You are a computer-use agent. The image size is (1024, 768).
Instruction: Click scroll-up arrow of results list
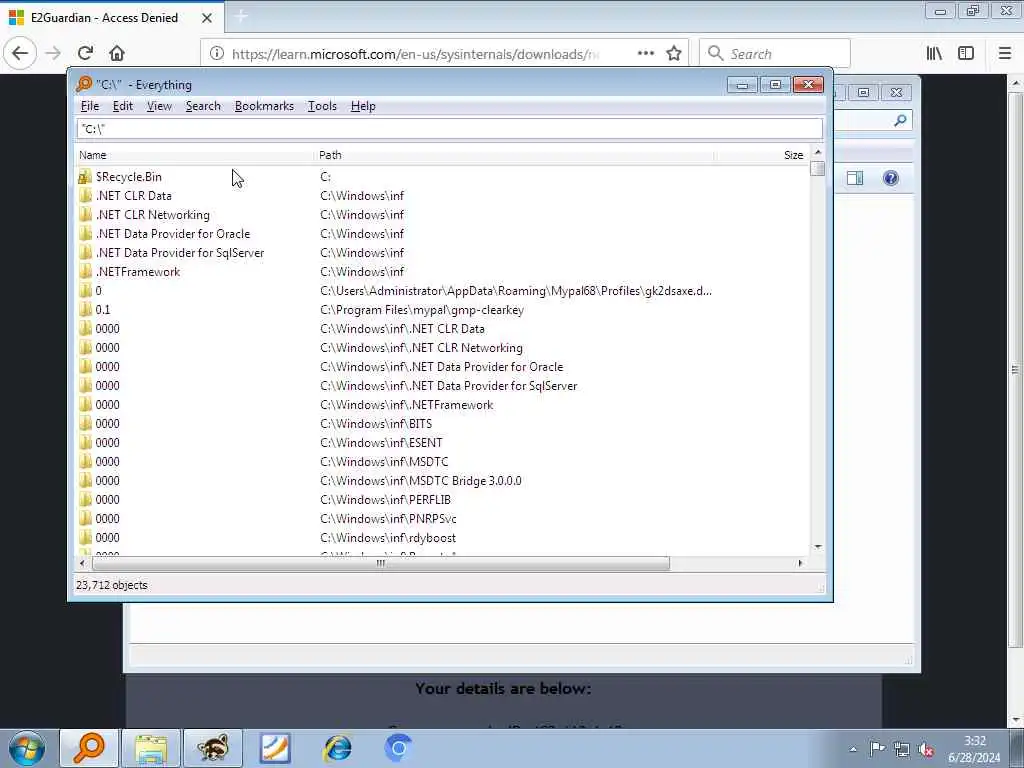818,153
